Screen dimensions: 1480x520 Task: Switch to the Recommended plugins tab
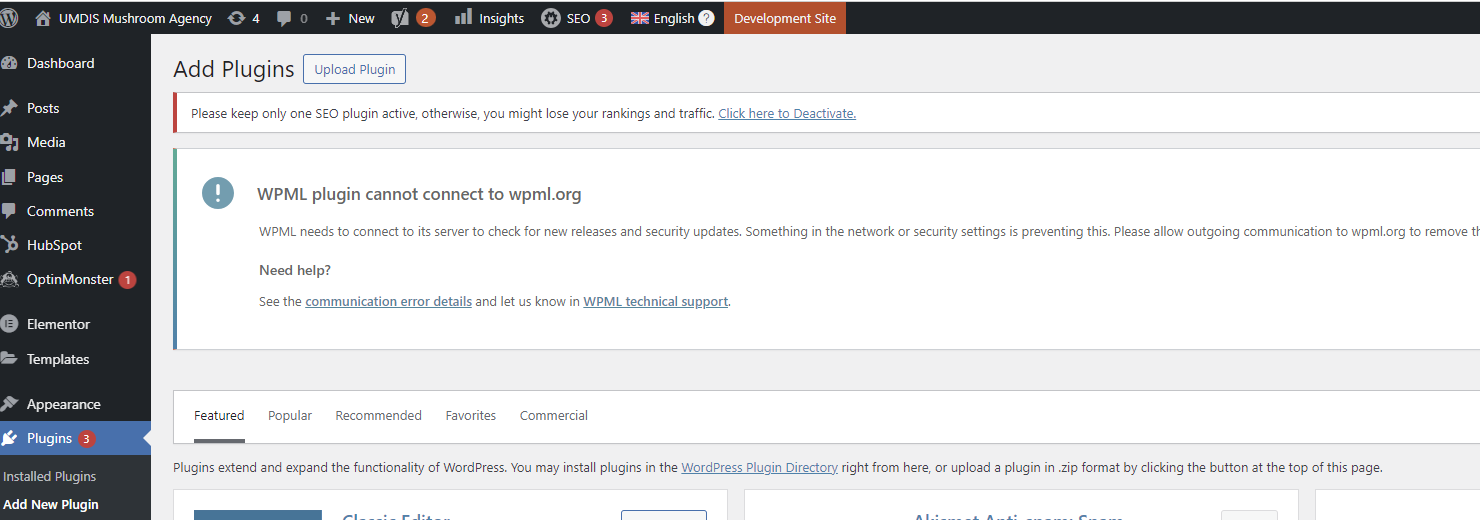point(378,416)
